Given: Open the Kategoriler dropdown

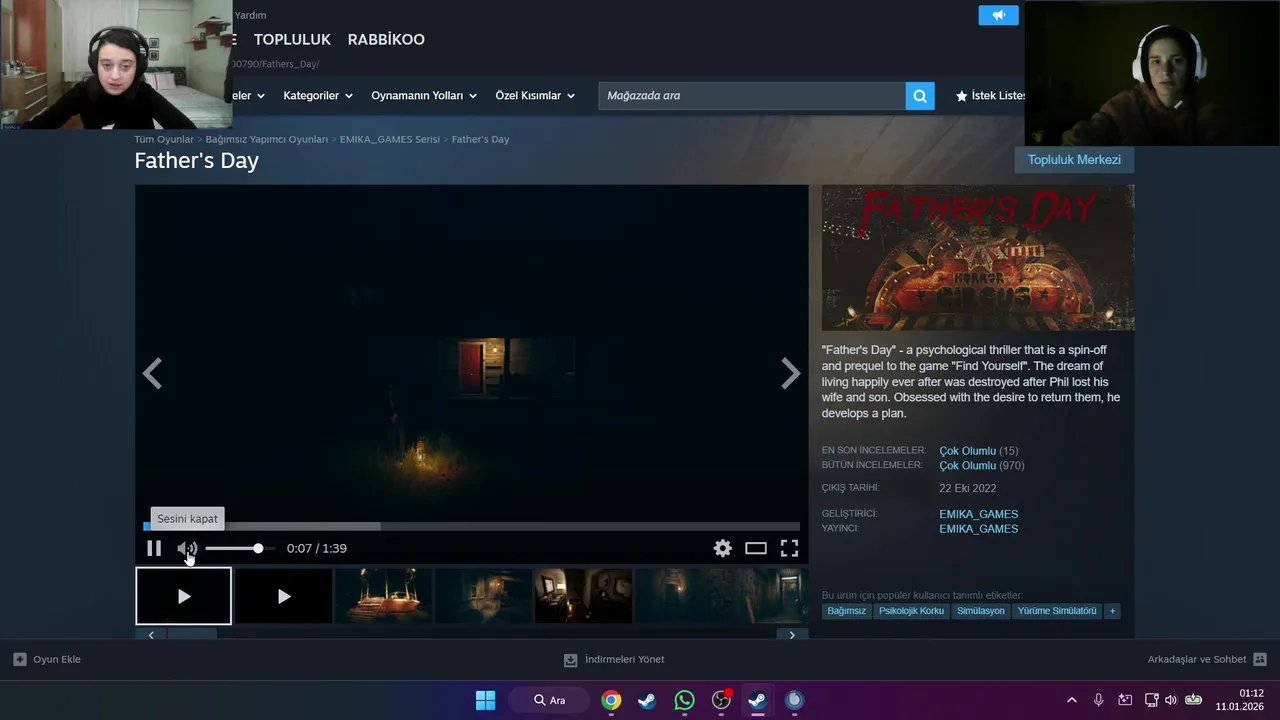Looking at the screenshot, I should coord(318,96).
